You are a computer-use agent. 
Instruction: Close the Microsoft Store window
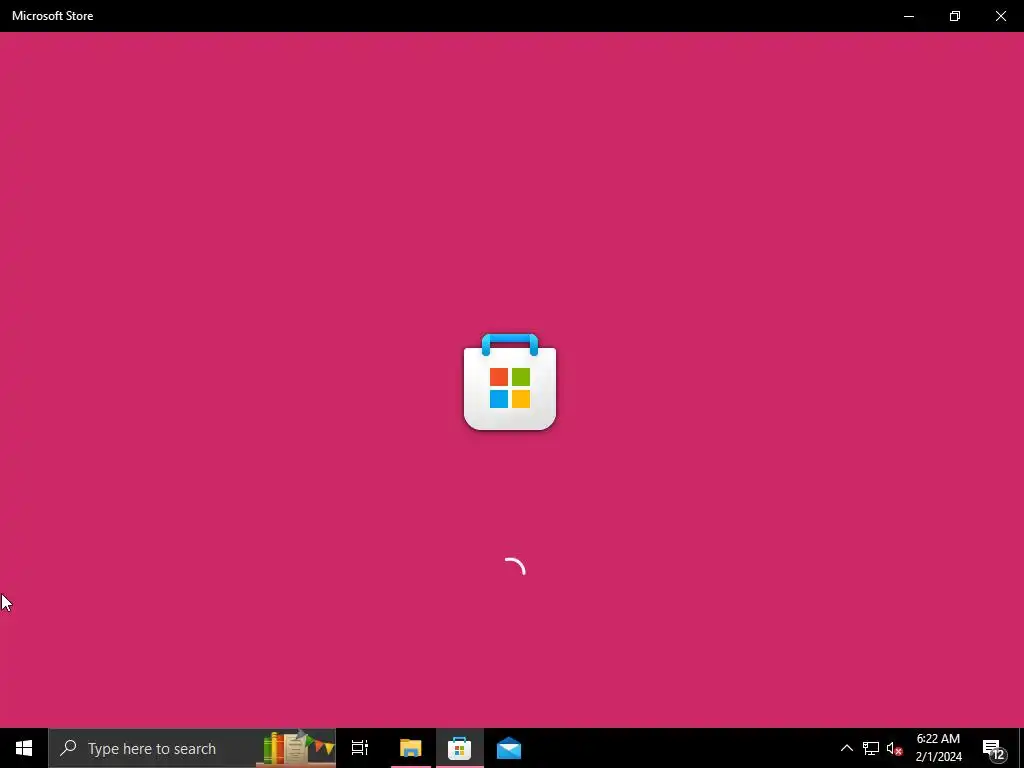tap(1000, 16)
